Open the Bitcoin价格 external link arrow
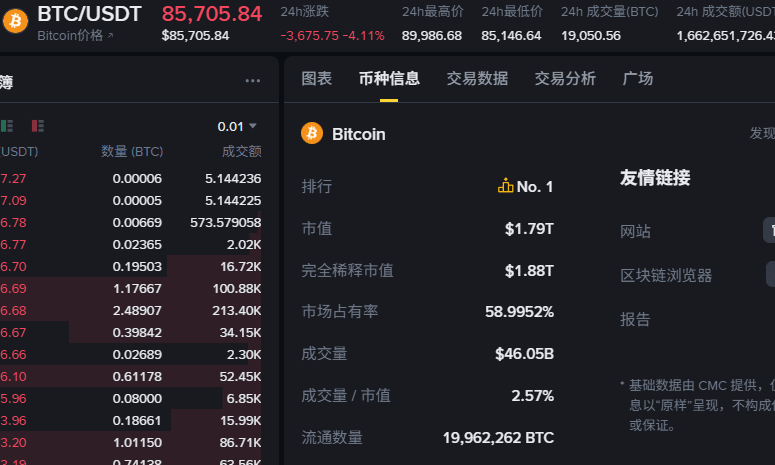Viewport: 775px width, 465px height. point(111,36)
